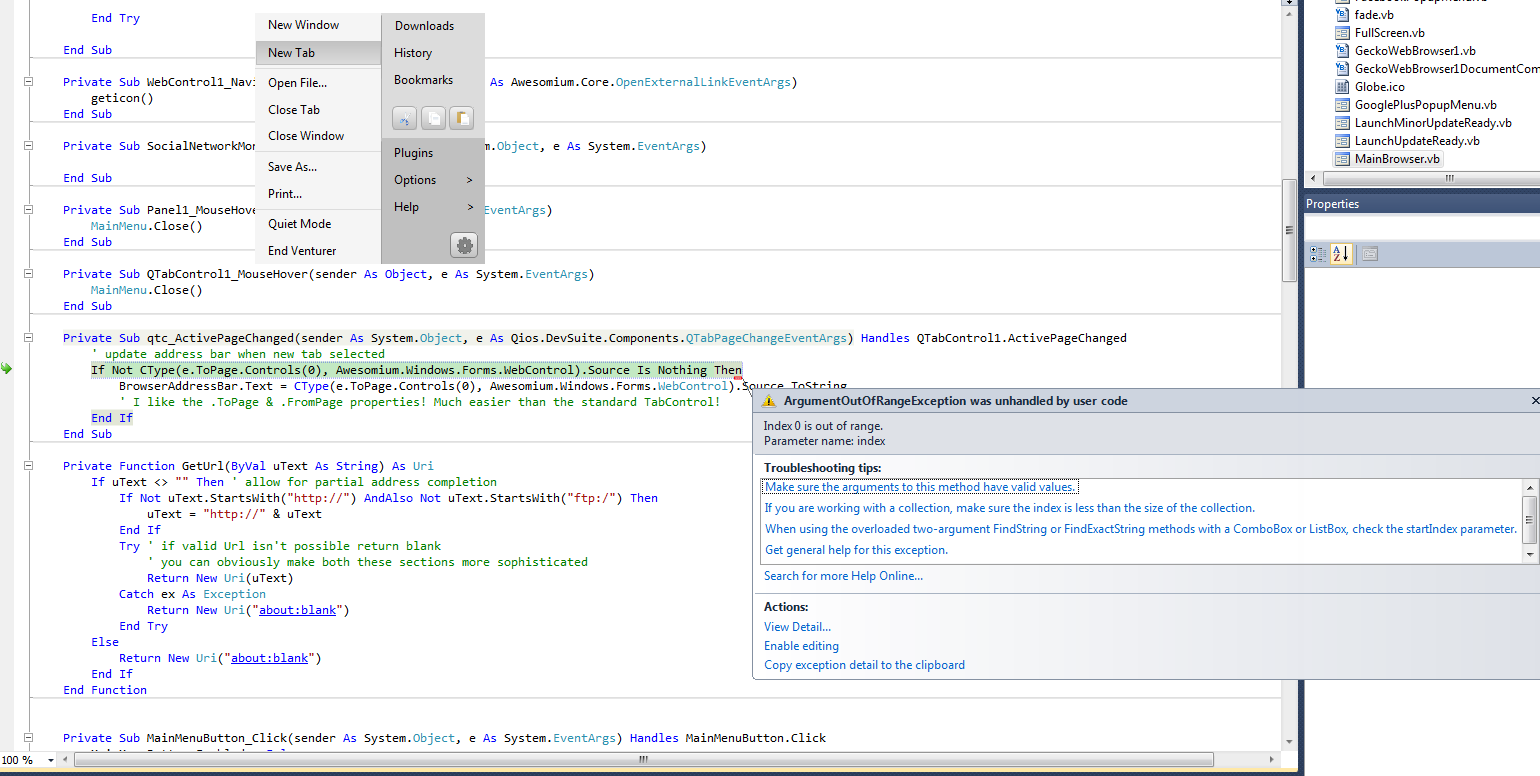Screen dimensions: 1540x776
Task: Click the Copy icon in Venturer menu
Action: 433,118
